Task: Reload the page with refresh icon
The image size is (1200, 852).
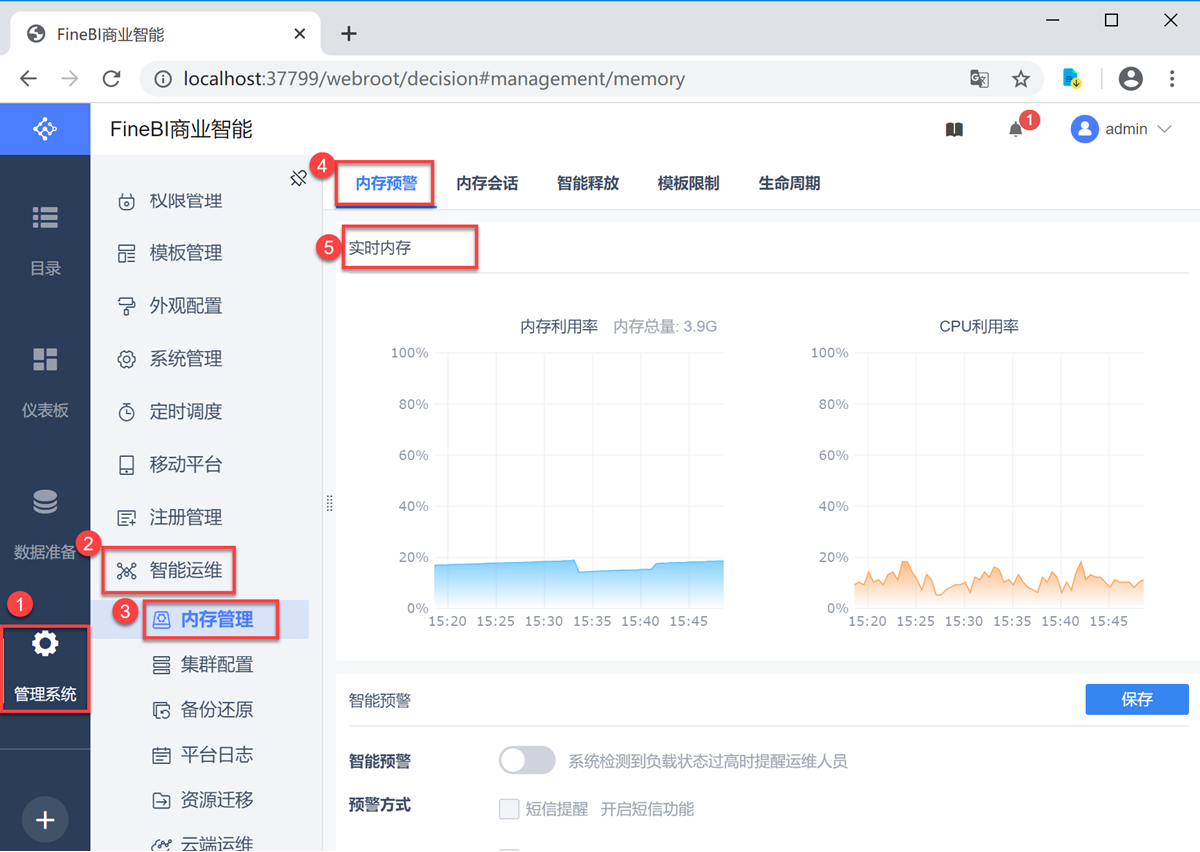Action: tap(112, 78)
